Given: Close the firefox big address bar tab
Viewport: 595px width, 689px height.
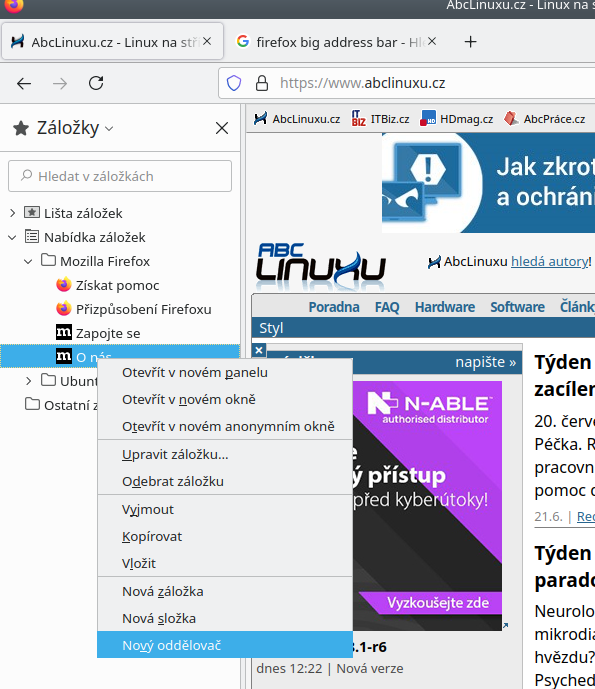Looking at the screenshot, I should tap(432, 41).
